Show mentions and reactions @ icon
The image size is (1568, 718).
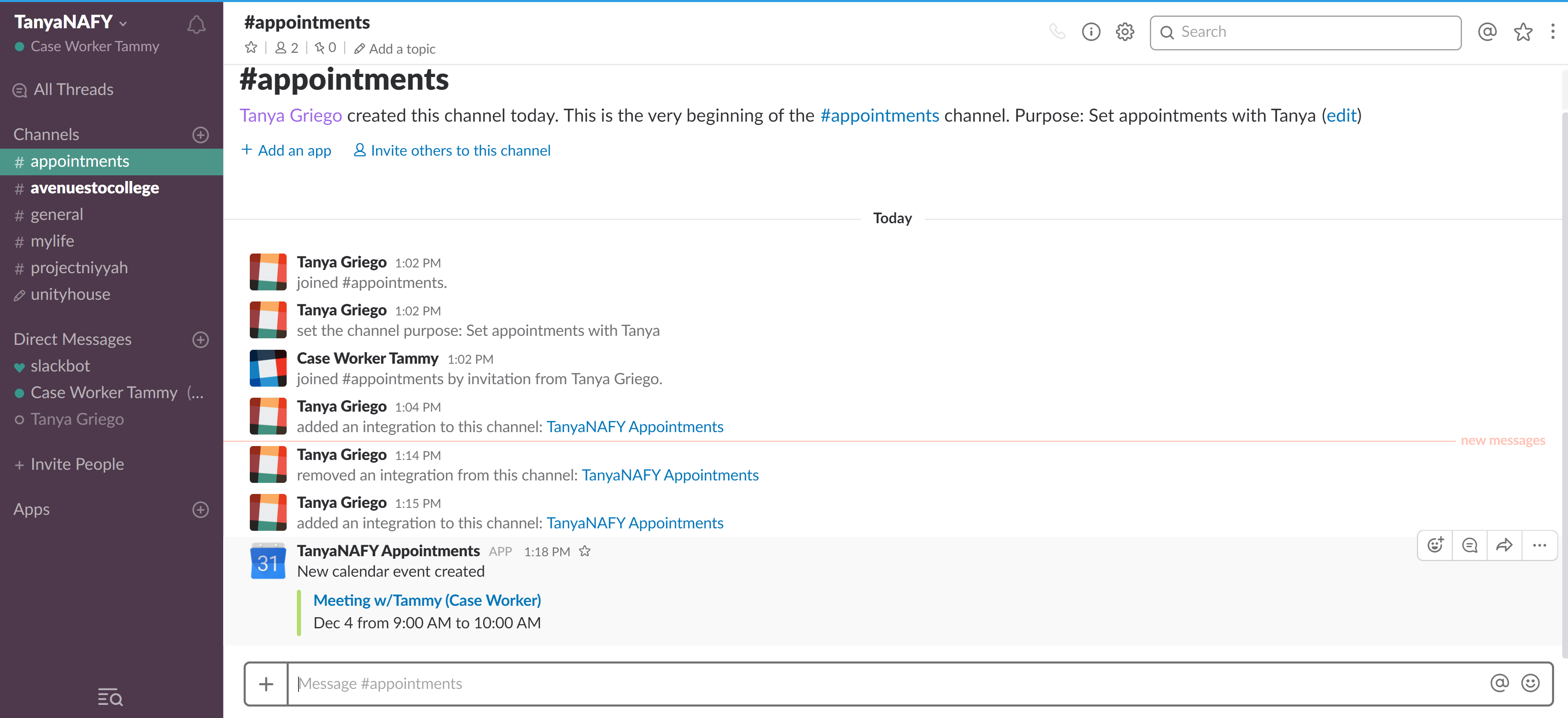[1487, 32]
